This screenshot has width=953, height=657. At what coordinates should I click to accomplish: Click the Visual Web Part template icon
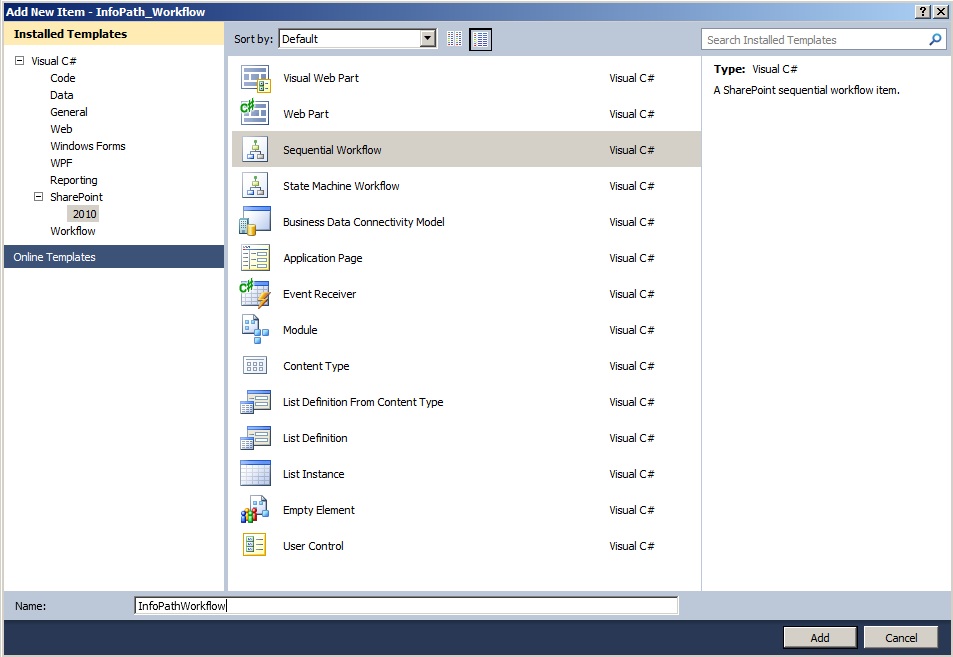pyautogui.click(x=255, y=78)
